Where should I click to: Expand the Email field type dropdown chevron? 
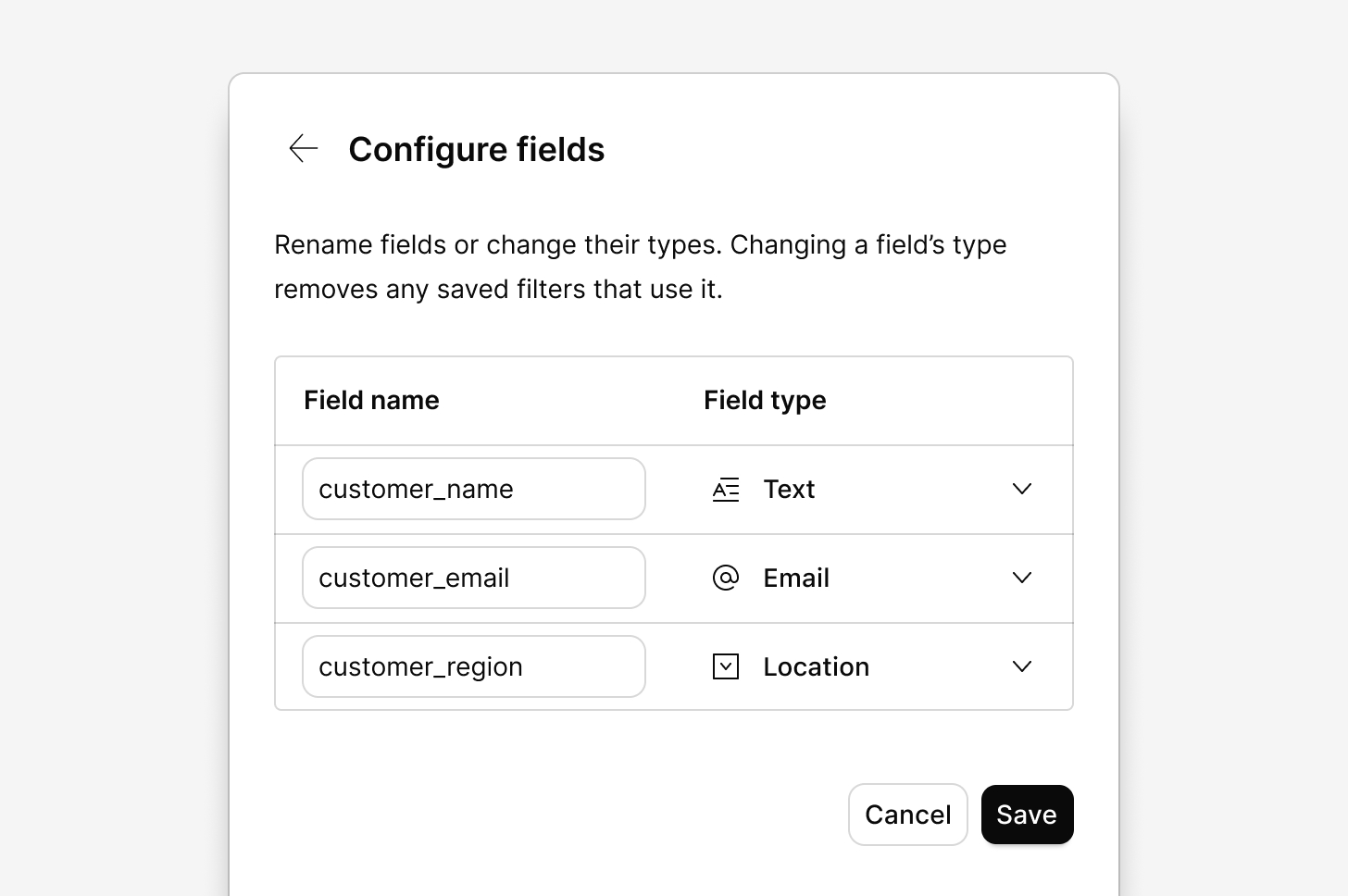(1022, 578)
